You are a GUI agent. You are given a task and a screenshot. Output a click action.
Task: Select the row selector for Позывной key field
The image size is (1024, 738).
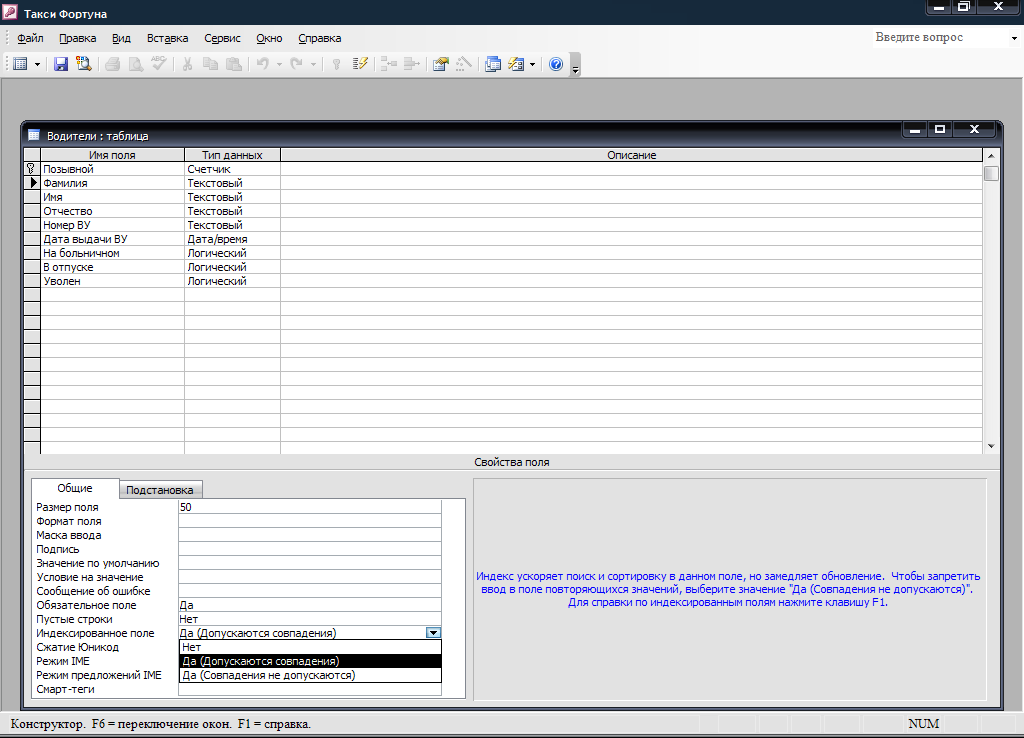click(31, 169)
